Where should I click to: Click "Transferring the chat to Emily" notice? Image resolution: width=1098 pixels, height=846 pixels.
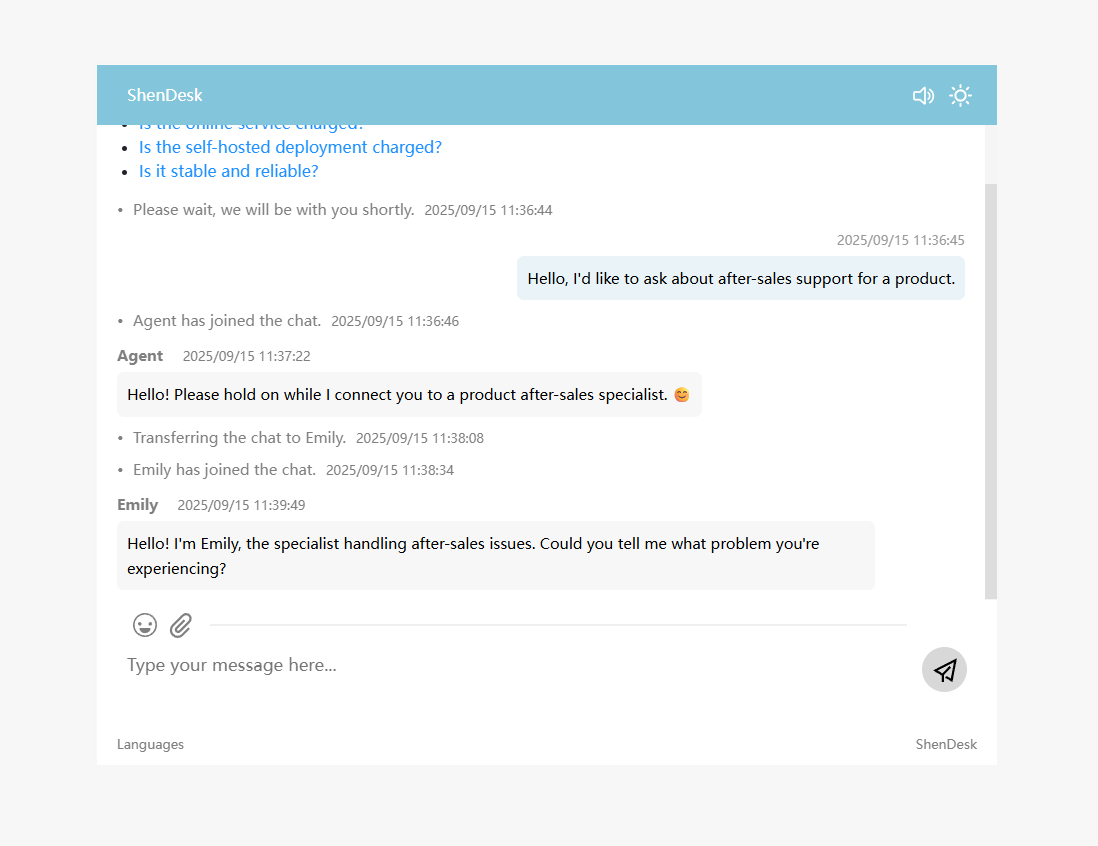[239, 438]
